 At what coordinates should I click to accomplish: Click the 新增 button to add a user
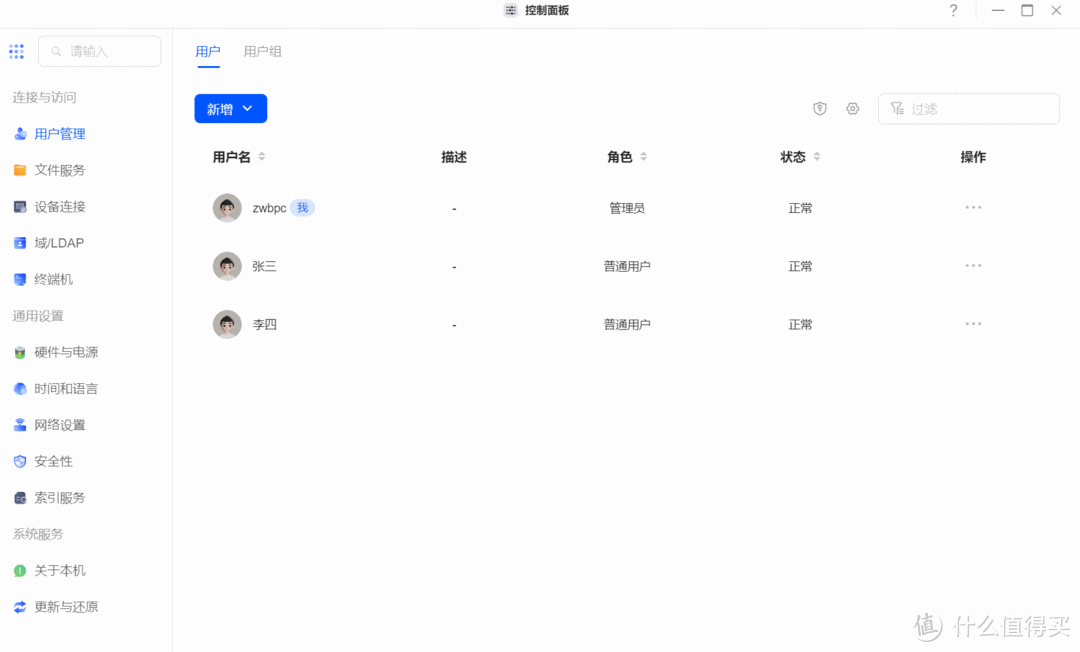[222, 108]
